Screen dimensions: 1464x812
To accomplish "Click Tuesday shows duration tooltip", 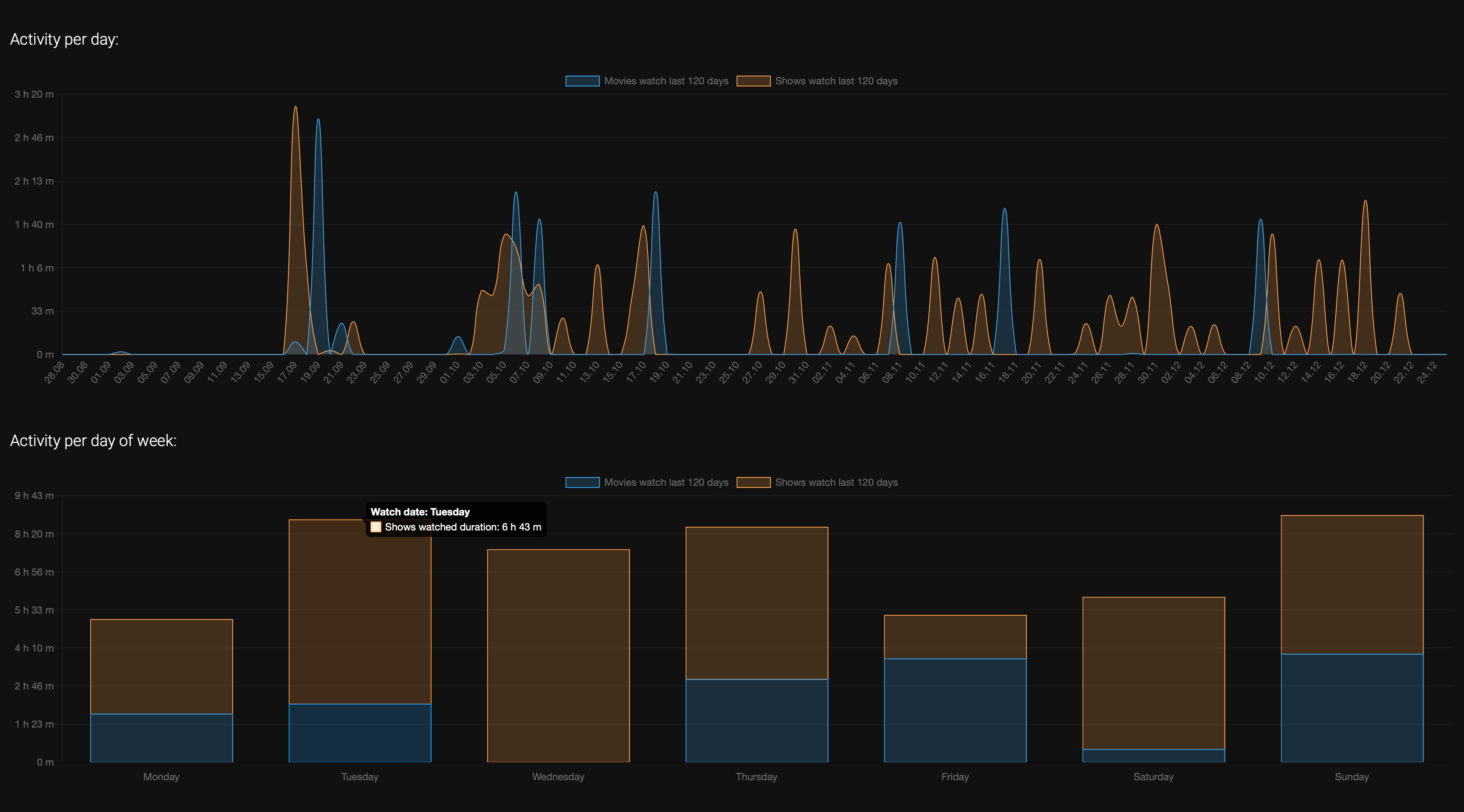I will click(x=456, y=519).
